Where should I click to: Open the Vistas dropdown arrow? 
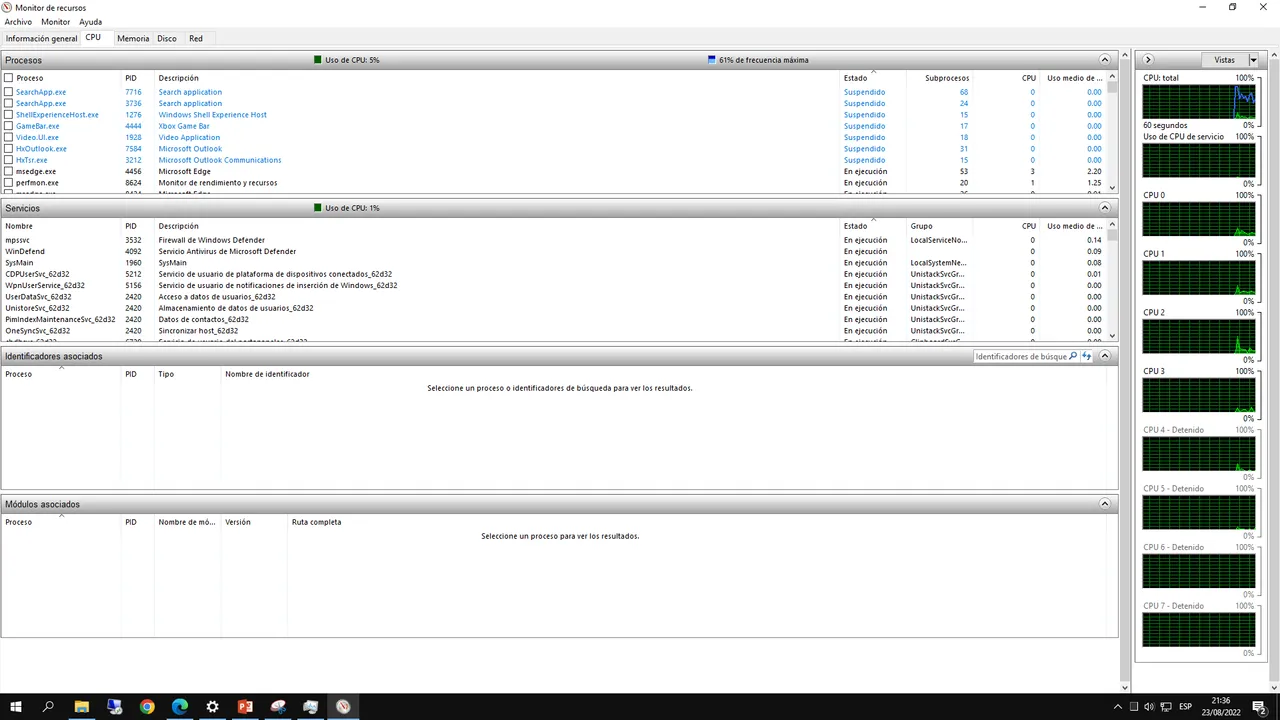point(1253,60)
